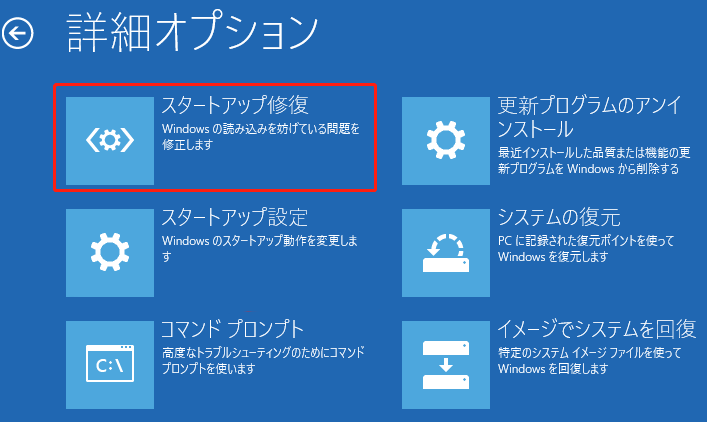The width and height of the screenshot is (707, 422).
Task: Click the gear icon for 更新プログラムのアンインストール
Action: (x=446, y=141)
